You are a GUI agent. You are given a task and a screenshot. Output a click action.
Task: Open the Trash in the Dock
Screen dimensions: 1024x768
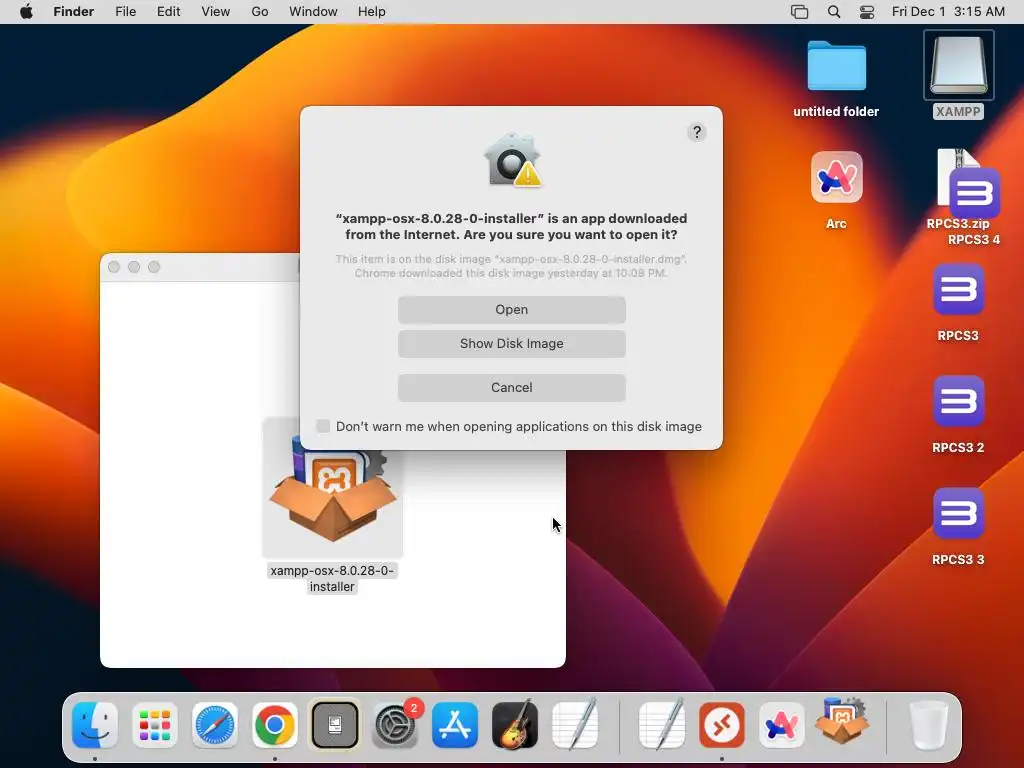tap(928, 725)
